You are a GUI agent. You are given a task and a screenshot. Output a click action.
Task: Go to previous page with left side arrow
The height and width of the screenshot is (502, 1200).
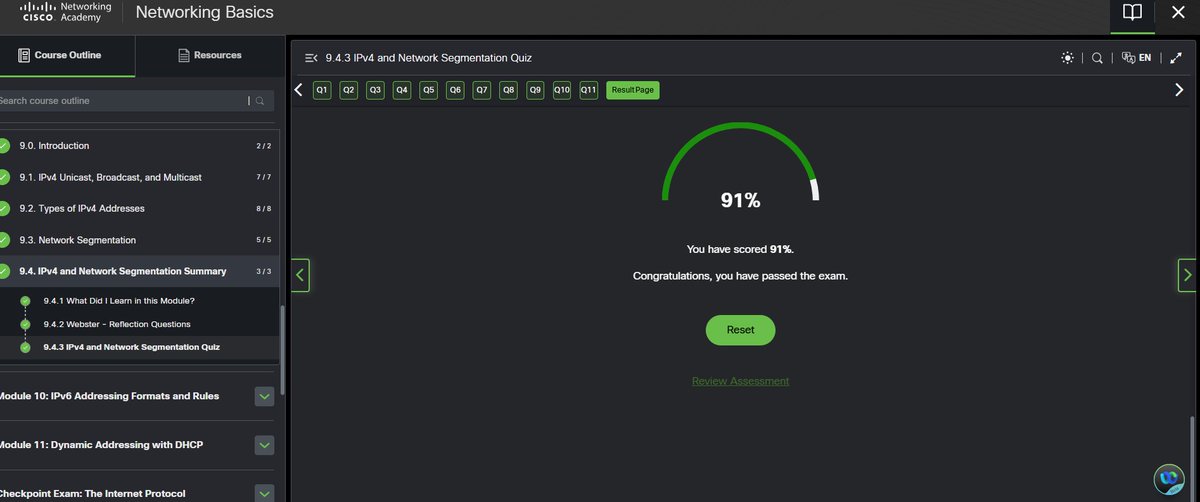(300, 275)
